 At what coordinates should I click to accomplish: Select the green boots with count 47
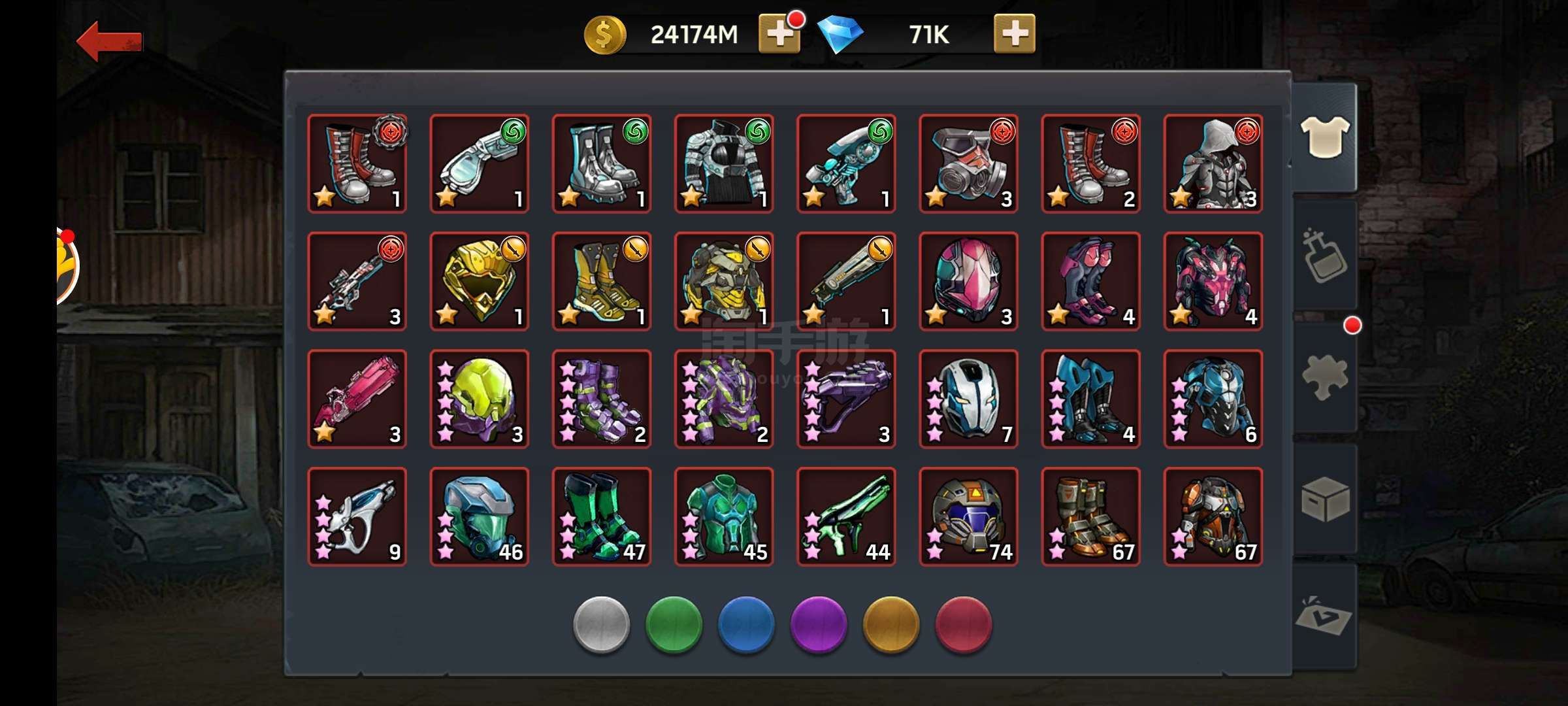[601, 516]
